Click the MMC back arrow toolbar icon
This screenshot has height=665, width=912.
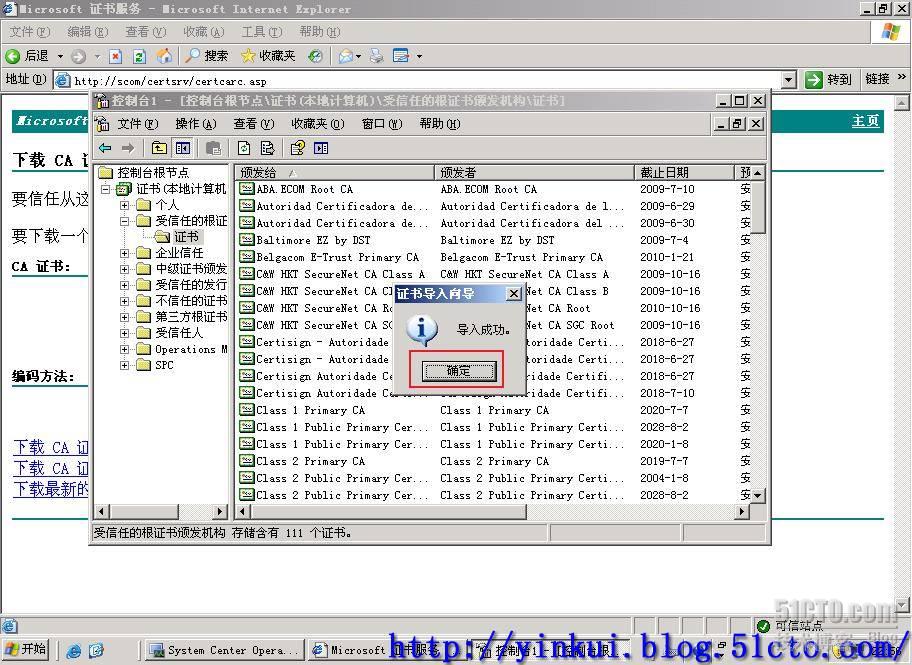point(105,148)
